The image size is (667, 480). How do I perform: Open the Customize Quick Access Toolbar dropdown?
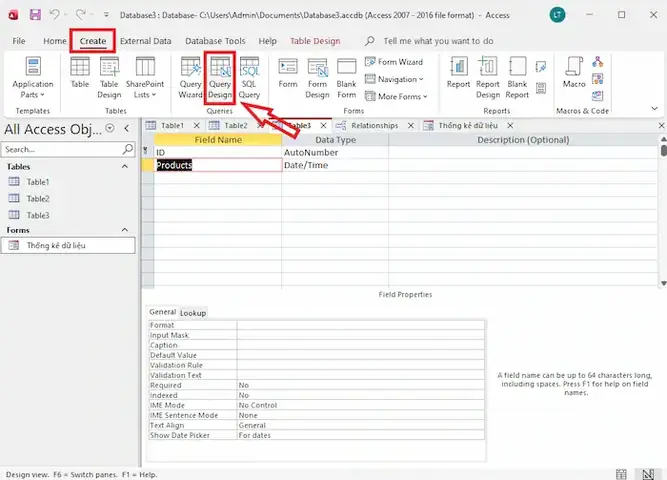click(106, 15)
